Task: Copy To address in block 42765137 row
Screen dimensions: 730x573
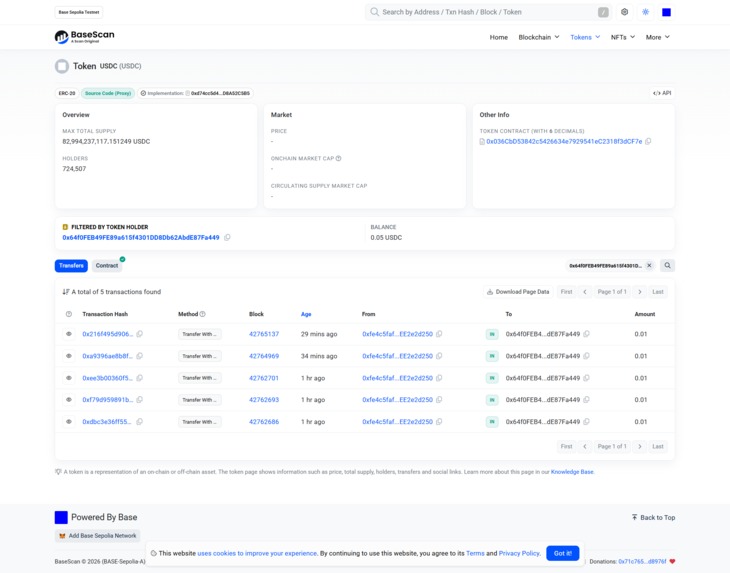Action: pos(587,334)
